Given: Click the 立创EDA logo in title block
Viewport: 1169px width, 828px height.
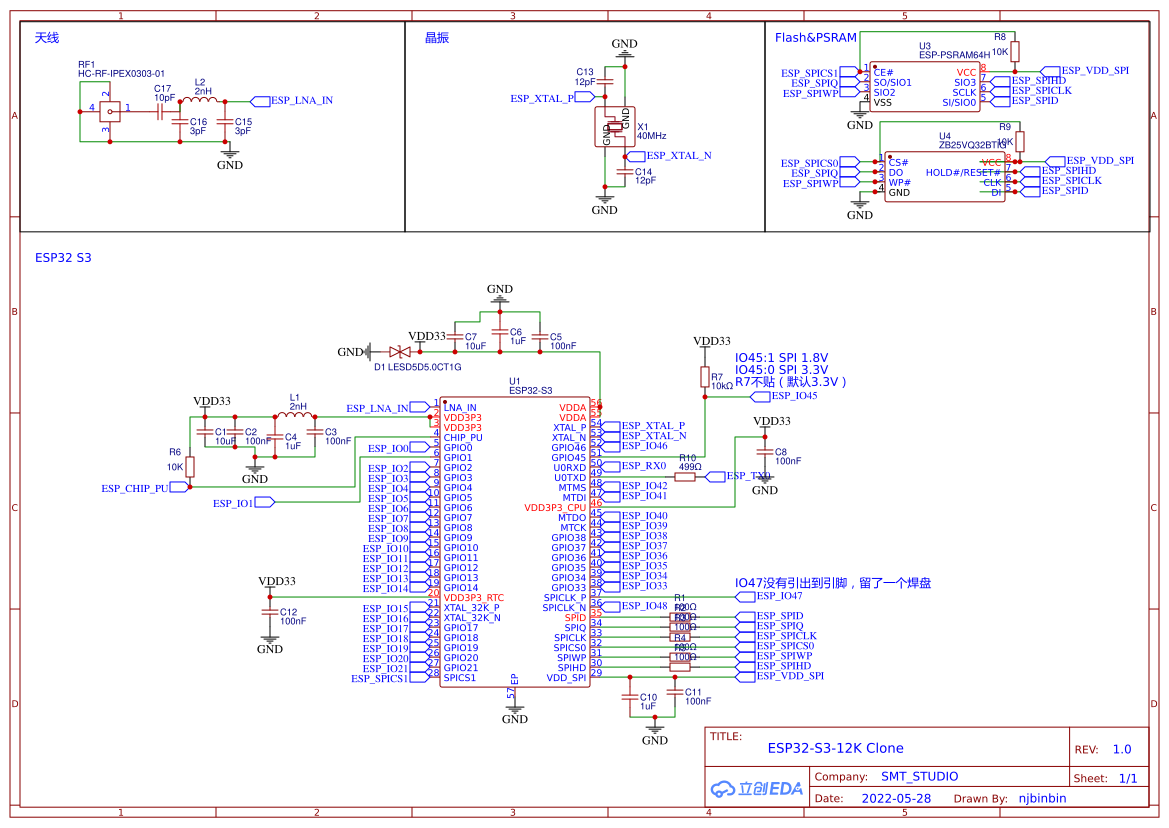Looking at the screenshot, I should [x=757, y=789].
